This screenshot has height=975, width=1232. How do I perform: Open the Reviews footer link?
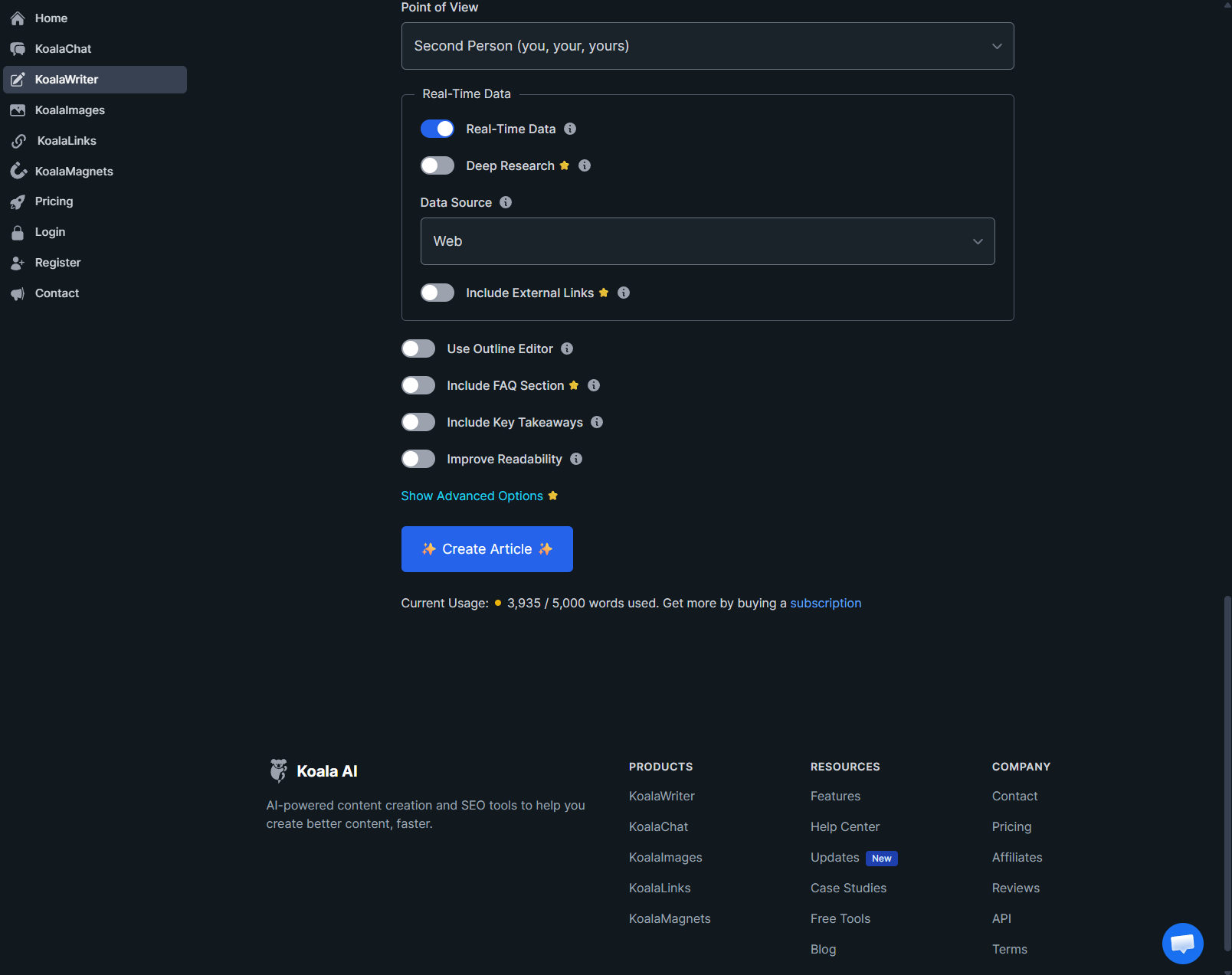click(1016, 888)
